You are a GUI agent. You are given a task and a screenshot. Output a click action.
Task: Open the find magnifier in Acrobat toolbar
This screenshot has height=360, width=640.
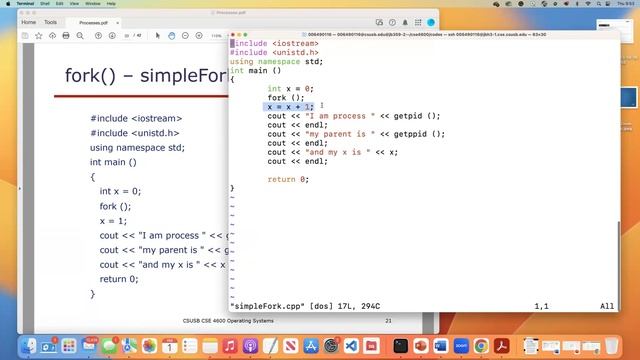pyautogui.click(x=80, y=36)
